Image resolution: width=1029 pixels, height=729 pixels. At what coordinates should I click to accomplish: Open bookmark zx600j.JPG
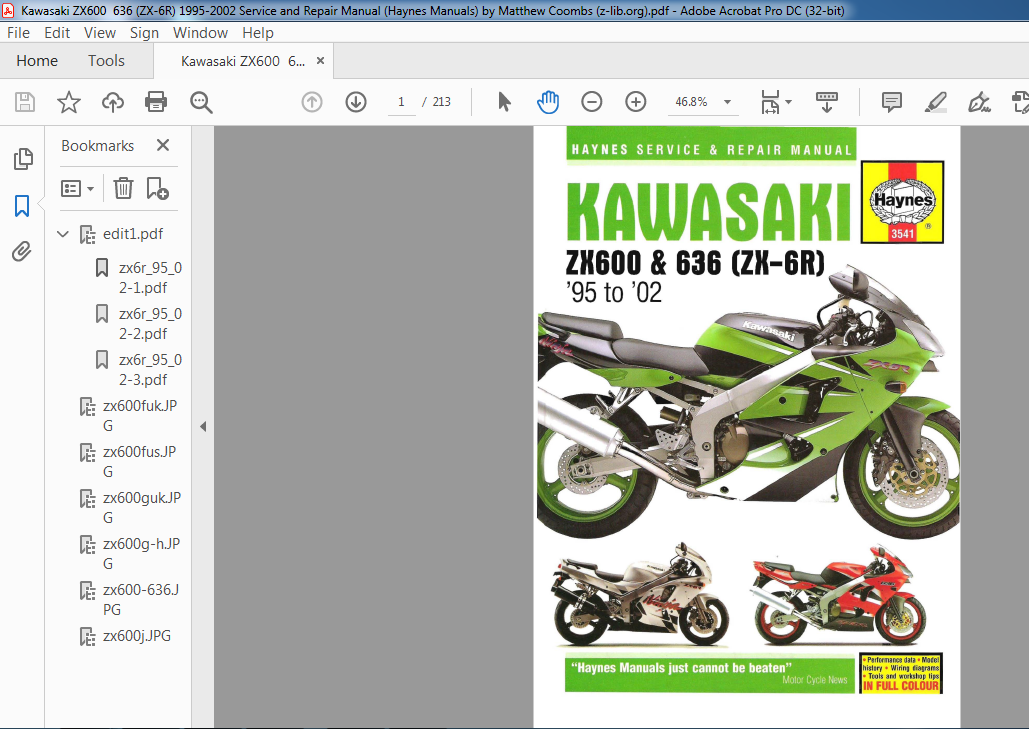[136, 636]
